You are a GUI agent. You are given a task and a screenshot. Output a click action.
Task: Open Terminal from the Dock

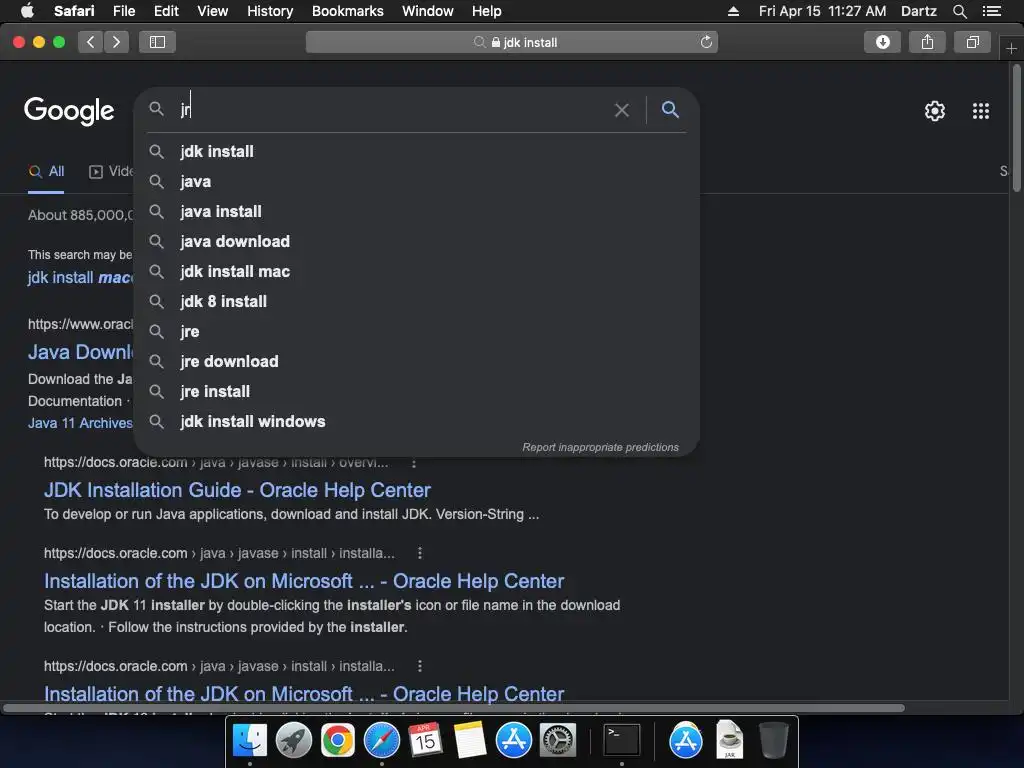click(621, 741)
